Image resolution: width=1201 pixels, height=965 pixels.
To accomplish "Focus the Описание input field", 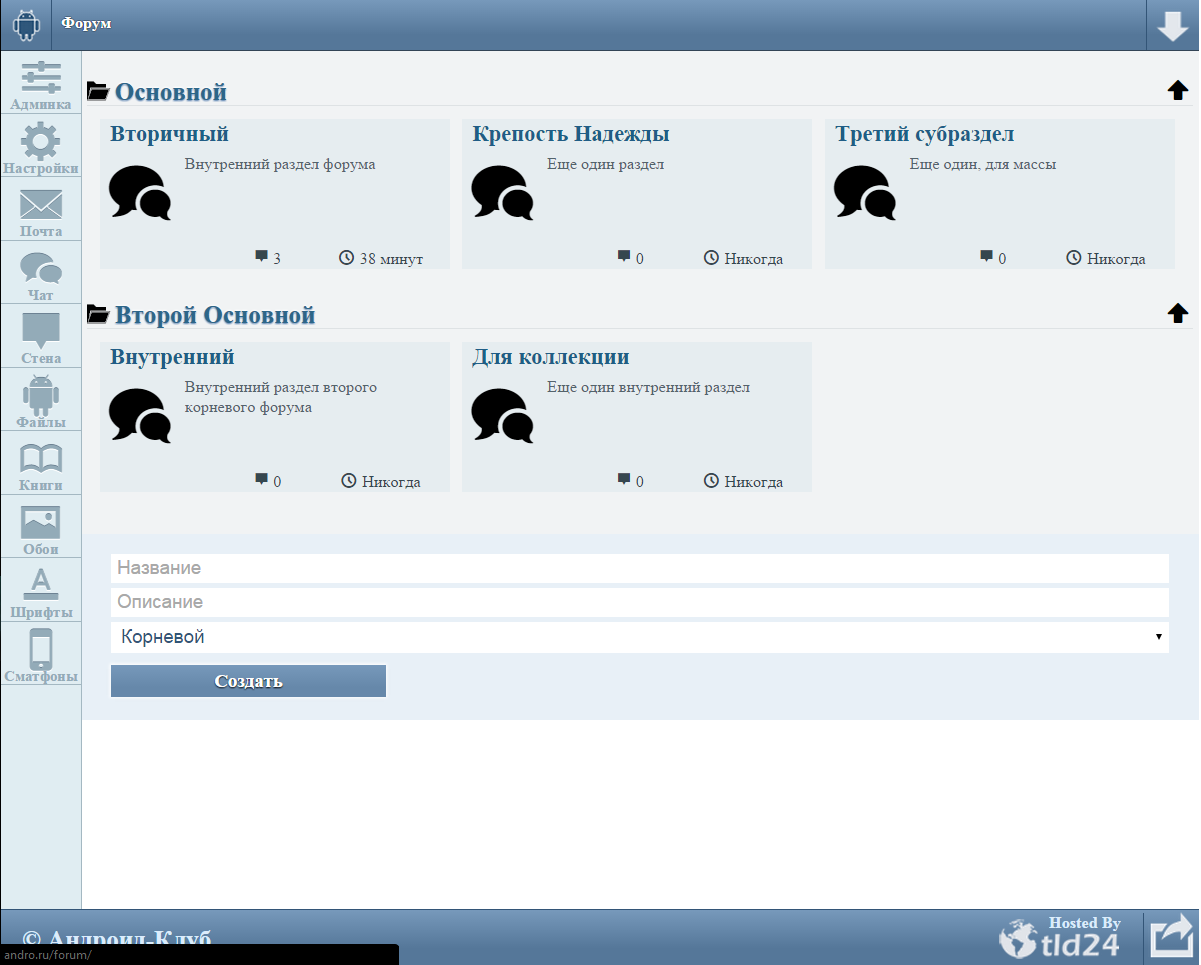I will coord(639,602).
